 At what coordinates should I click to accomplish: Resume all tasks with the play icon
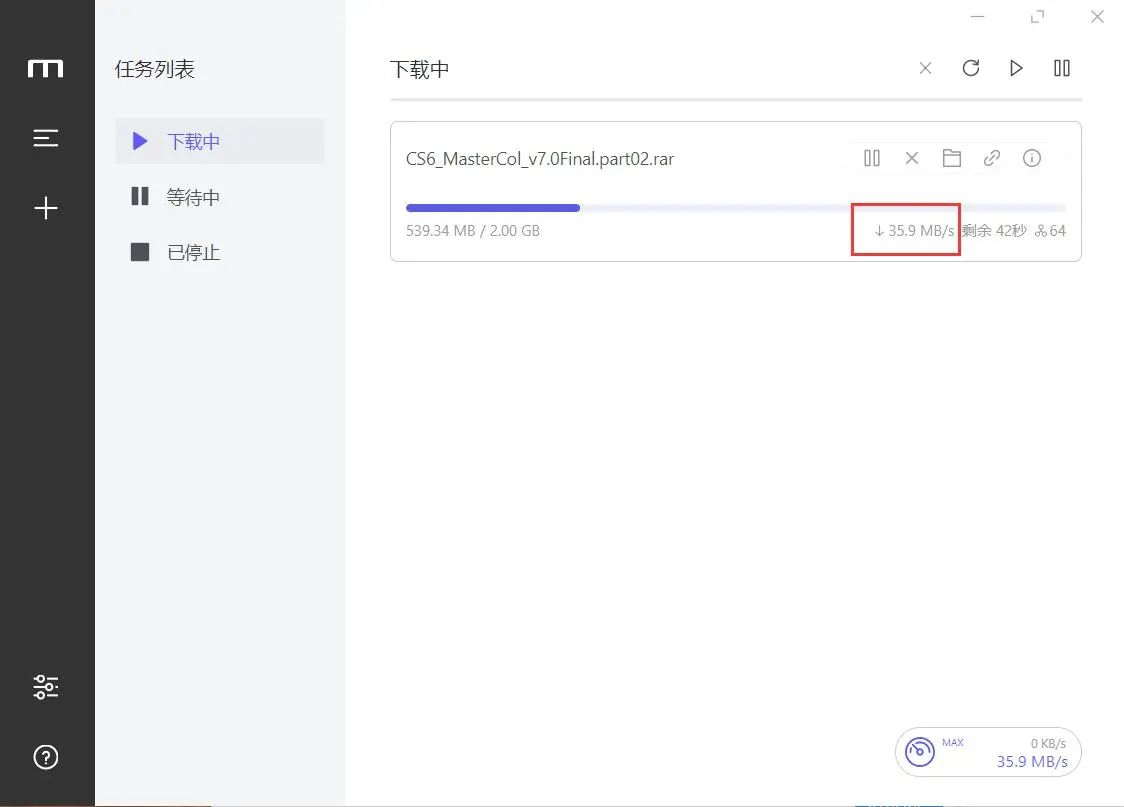tap(1016, 68)
